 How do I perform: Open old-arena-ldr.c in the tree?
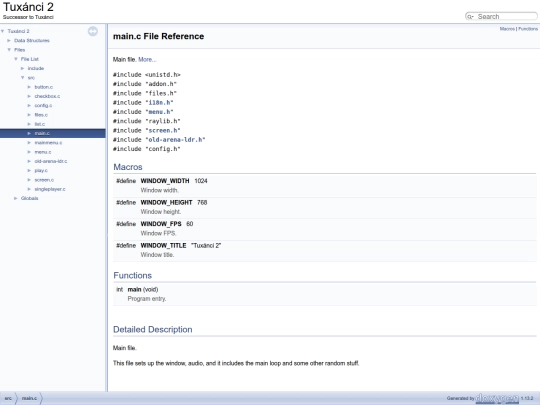[51, 161]
